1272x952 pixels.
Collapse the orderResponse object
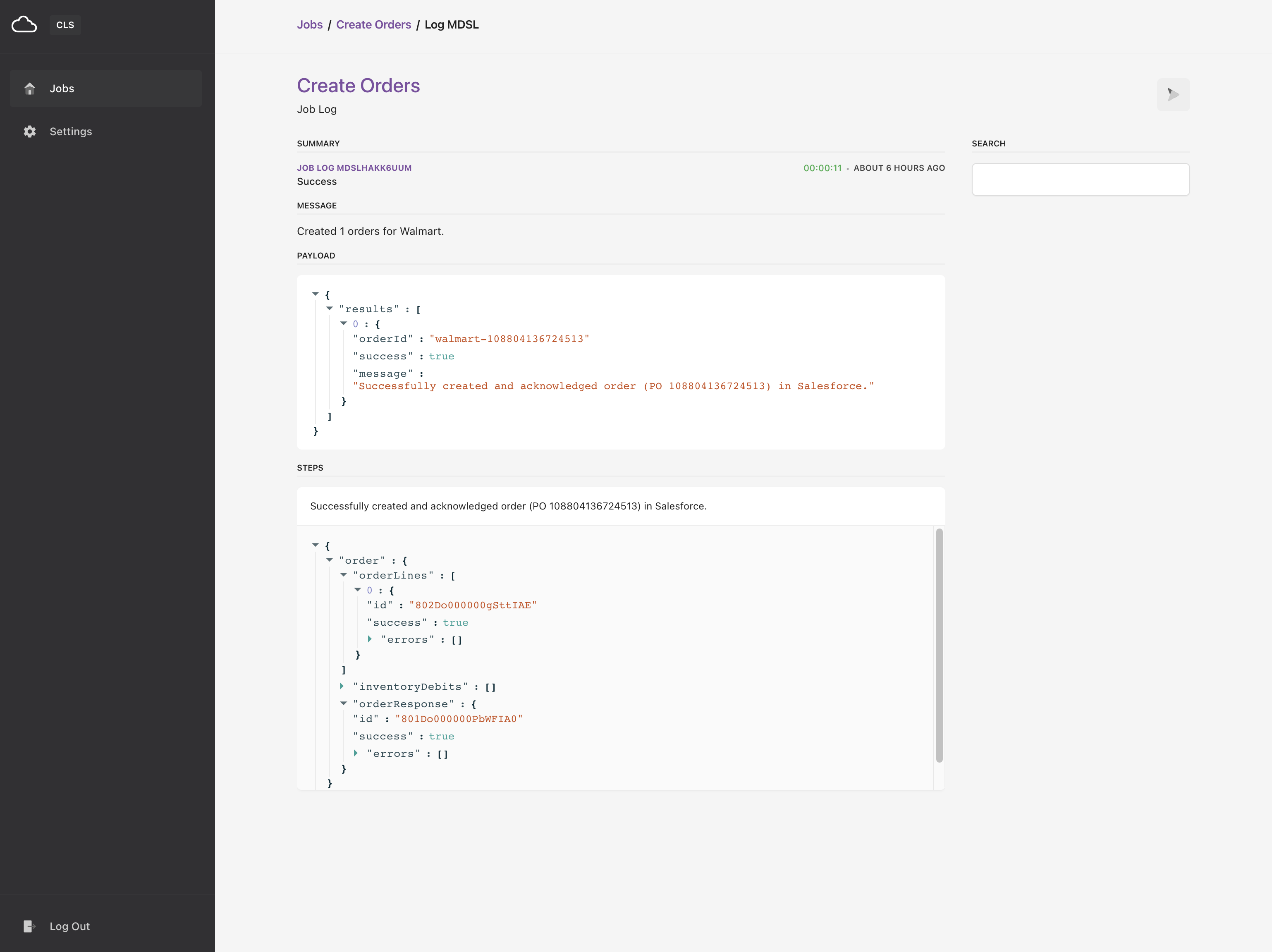tap(343, 703)
